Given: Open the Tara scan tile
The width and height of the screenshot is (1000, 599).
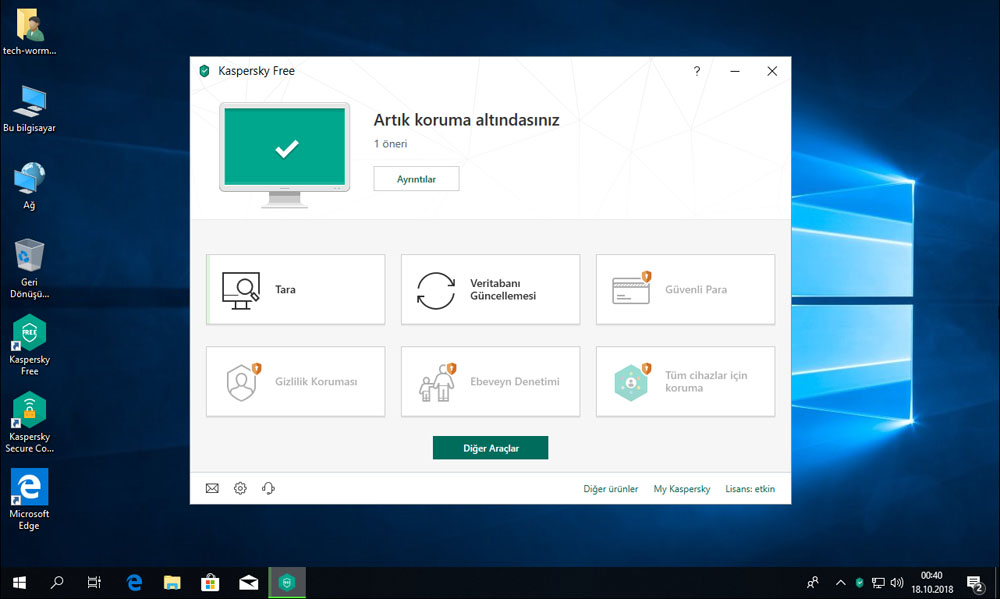Looking at the screenshot, I should [x=295, y=290].
